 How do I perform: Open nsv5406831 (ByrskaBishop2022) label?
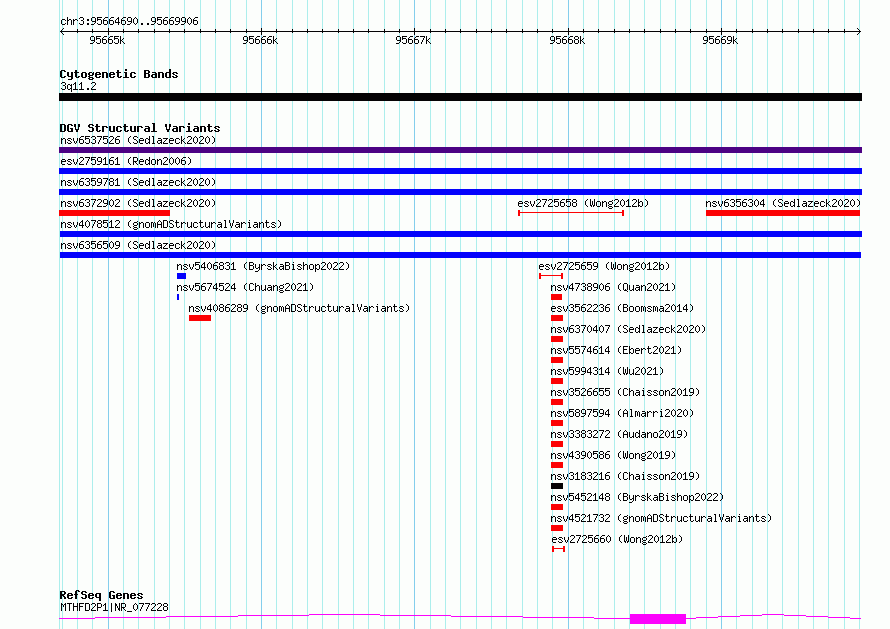click(263, 266)
